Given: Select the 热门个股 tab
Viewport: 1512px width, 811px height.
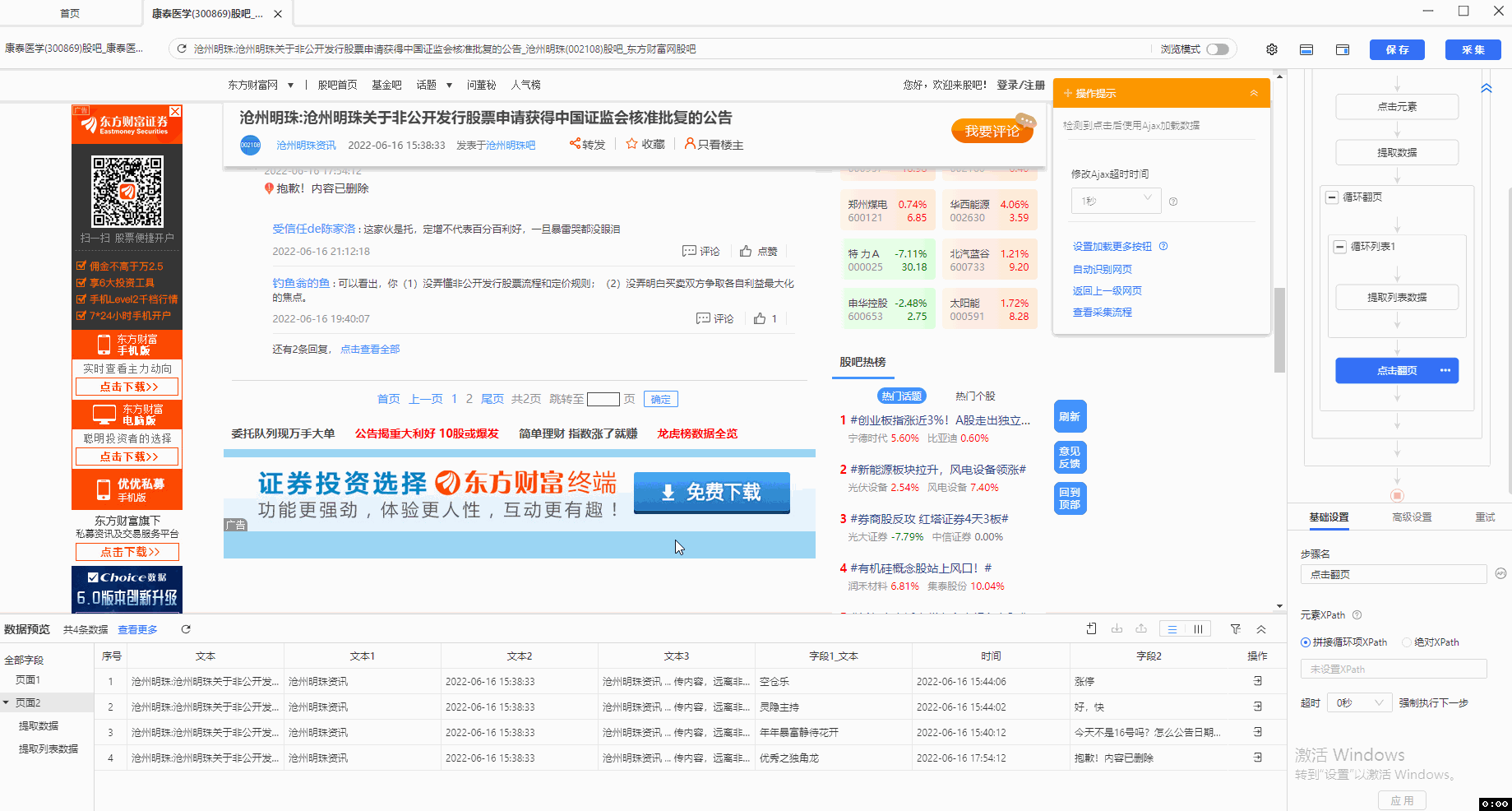Looking at the screenshot, I should [975, 396].
